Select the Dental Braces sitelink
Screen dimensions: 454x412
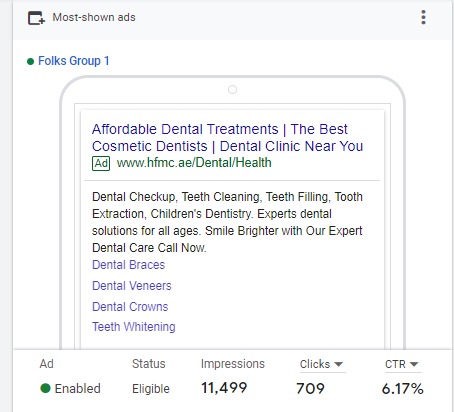(x=128, y=265)
